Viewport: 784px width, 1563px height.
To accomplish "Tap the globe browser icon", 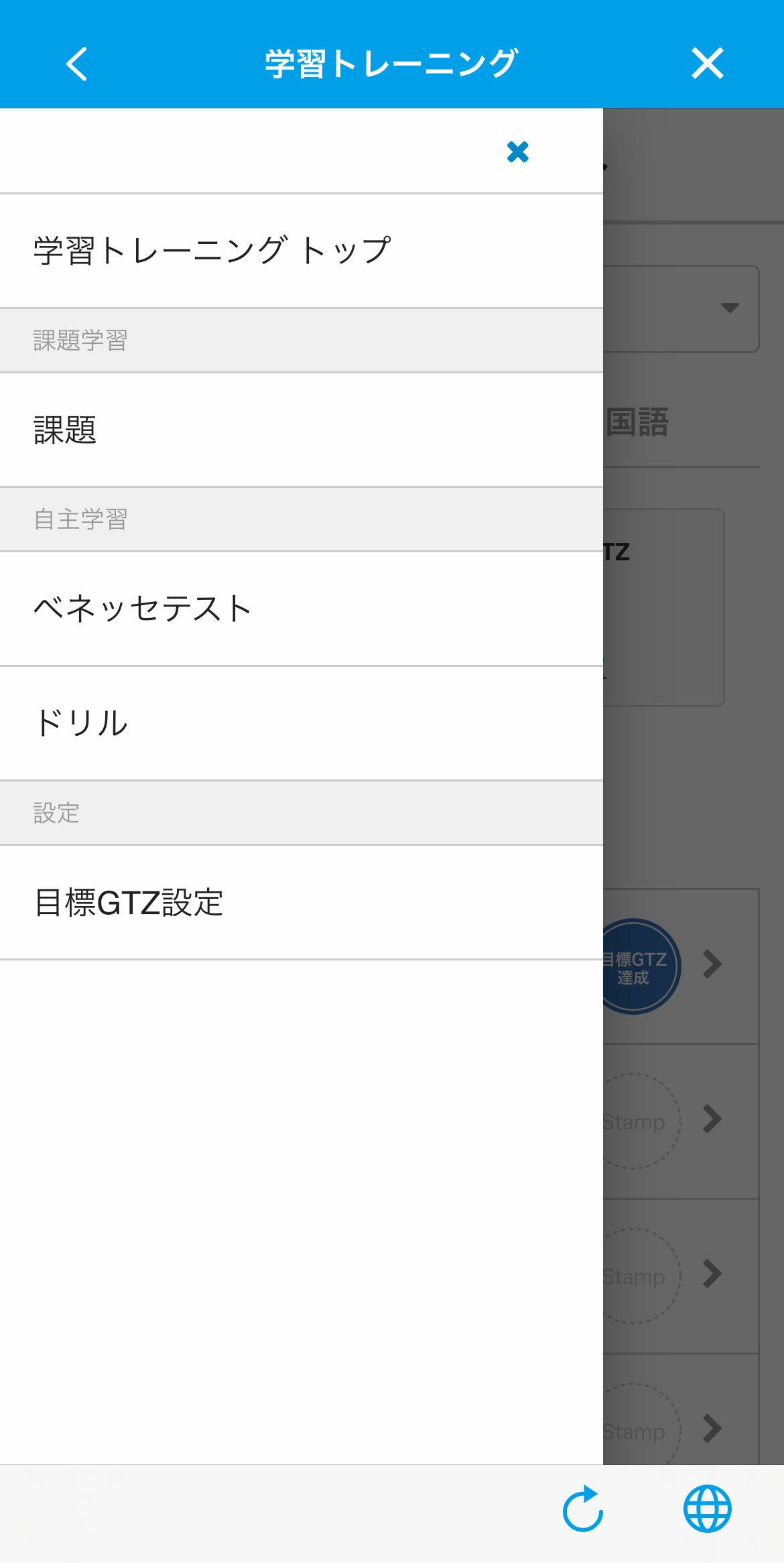I will (707, 1509).
